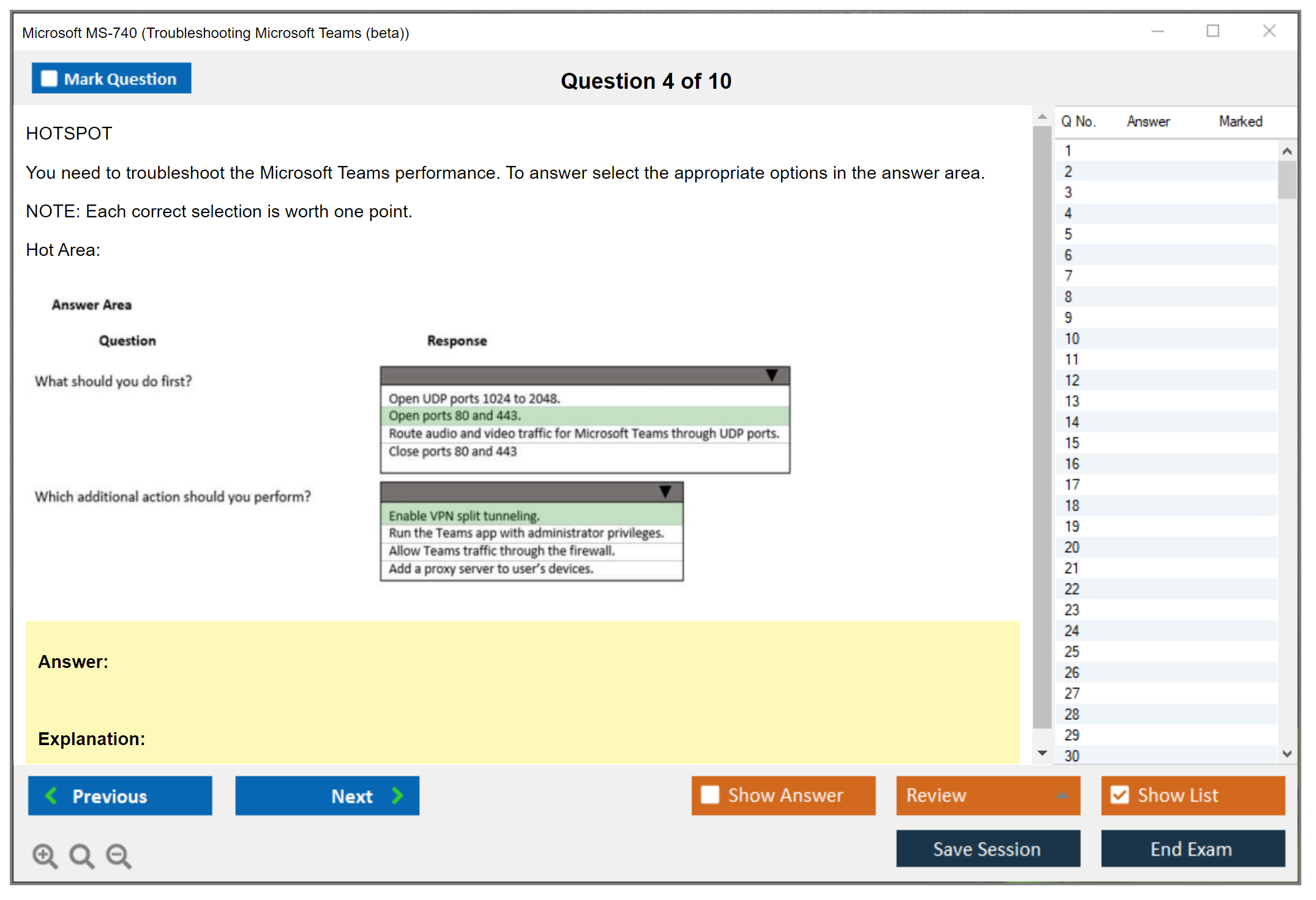1316x900 pixels.
Task: Click the question list scrollbar thumb
Action: coord(1287,179)
